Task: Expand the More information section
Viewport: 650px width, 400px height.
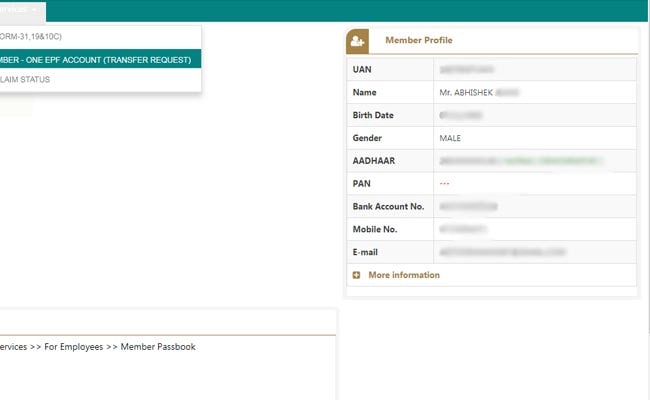Action: coord(403,275)
